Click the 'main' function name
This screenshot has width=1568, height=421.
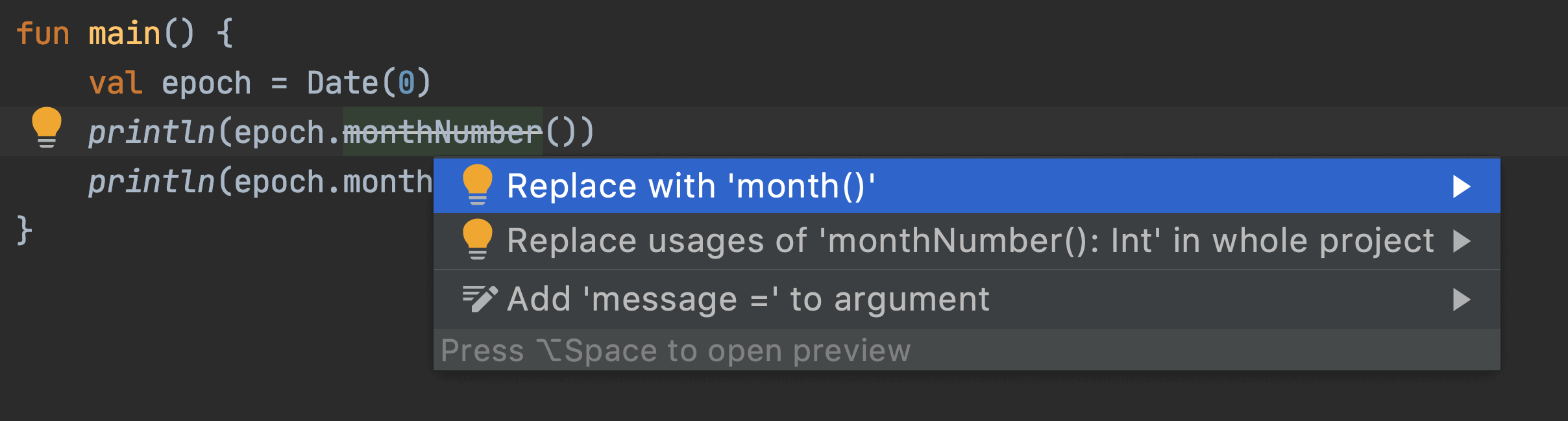[x=125, y=33]
